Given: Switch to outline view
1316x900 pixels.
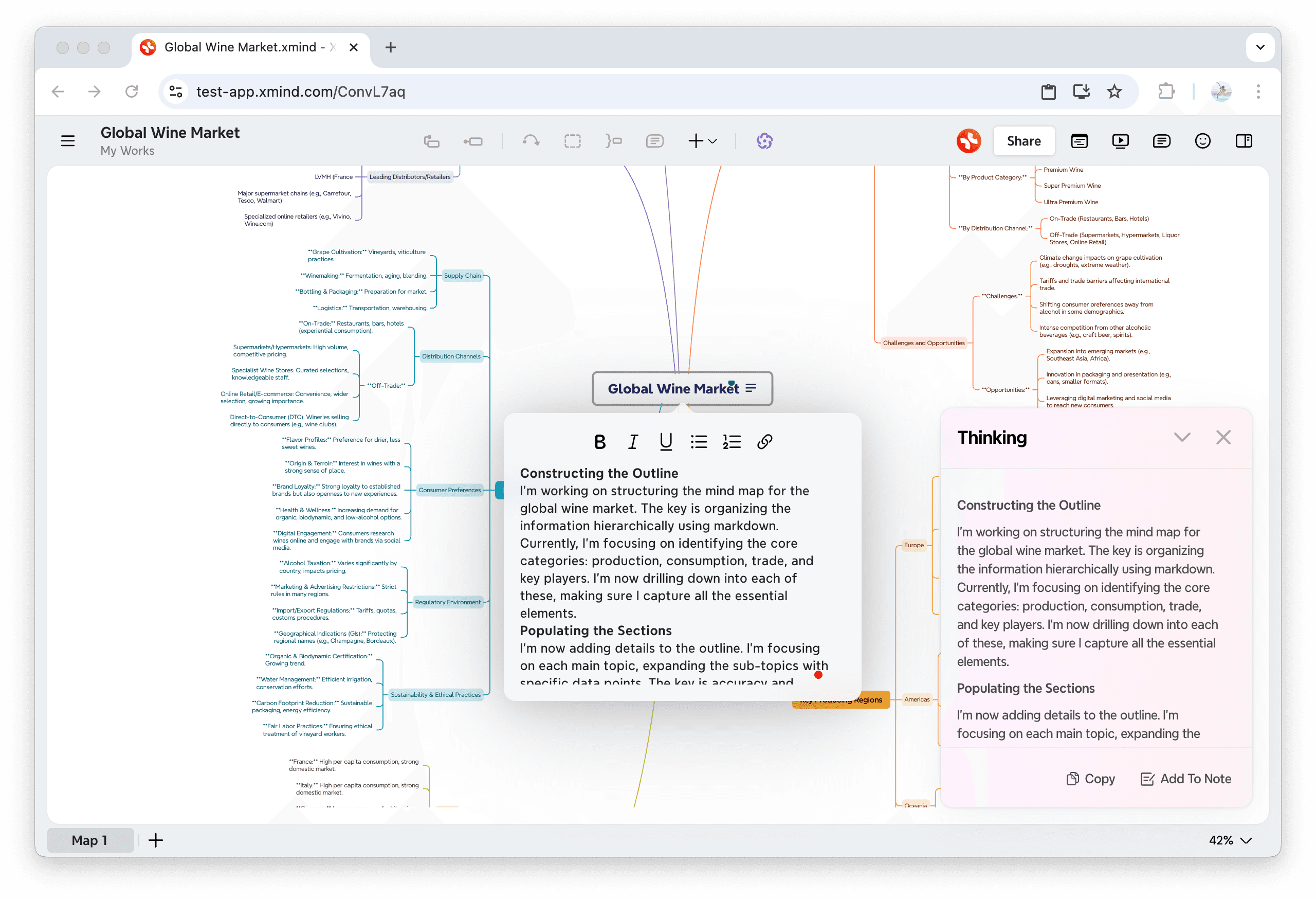Looking at the screenshot, I should coord(1079,140).
